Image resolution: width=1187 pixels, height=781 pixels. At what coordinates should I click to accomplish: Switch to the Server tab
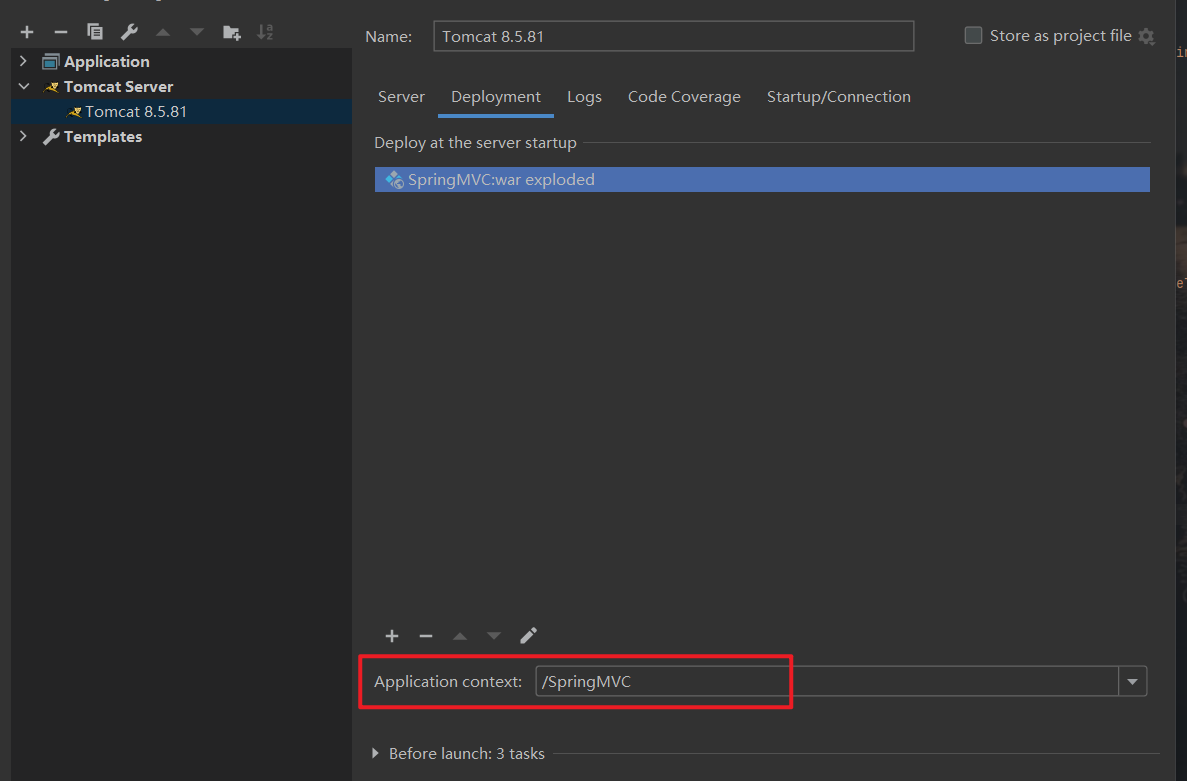point(401,97)
